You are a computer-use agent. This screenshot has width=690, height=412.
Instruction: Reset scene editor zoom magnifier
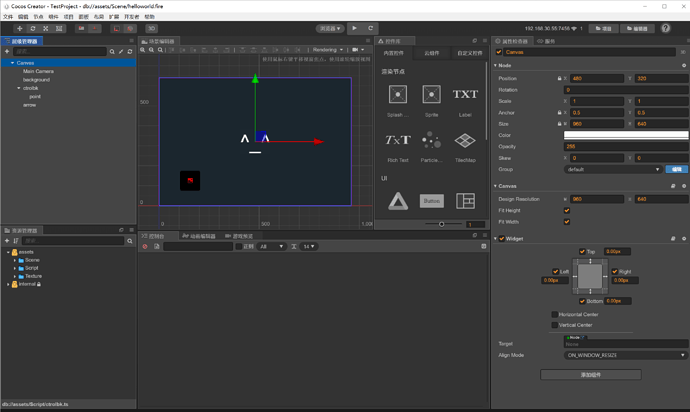pos(160,50)
